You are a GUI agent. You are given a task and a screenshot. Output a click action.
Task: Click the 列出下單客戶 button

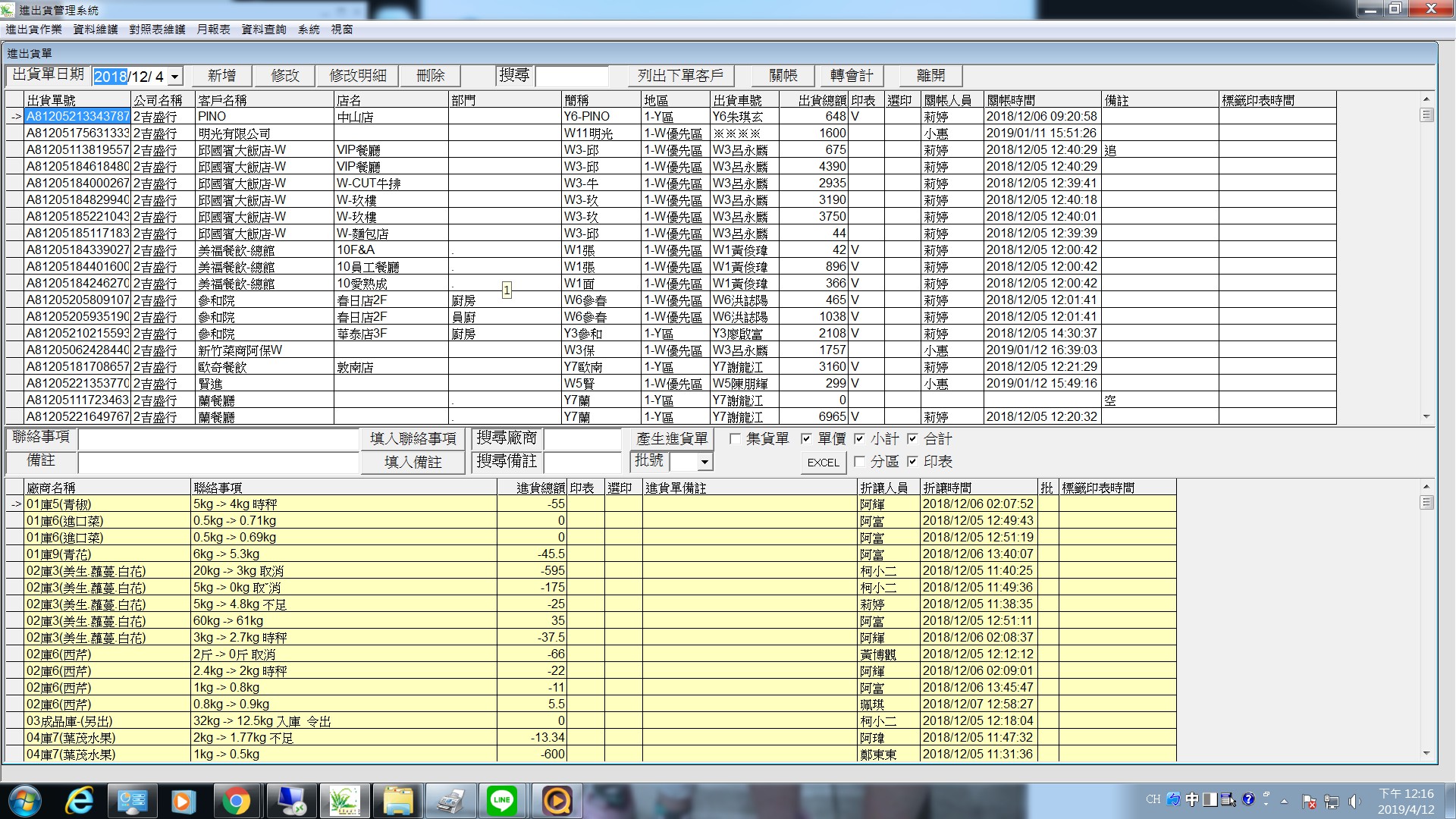[680, 76]
